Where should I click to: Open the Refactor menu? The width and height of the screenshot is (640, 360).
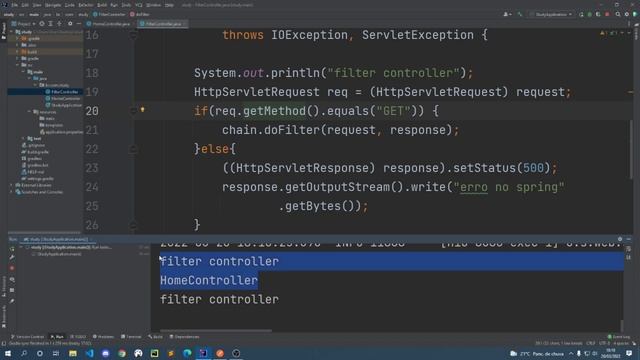[86, 5]
